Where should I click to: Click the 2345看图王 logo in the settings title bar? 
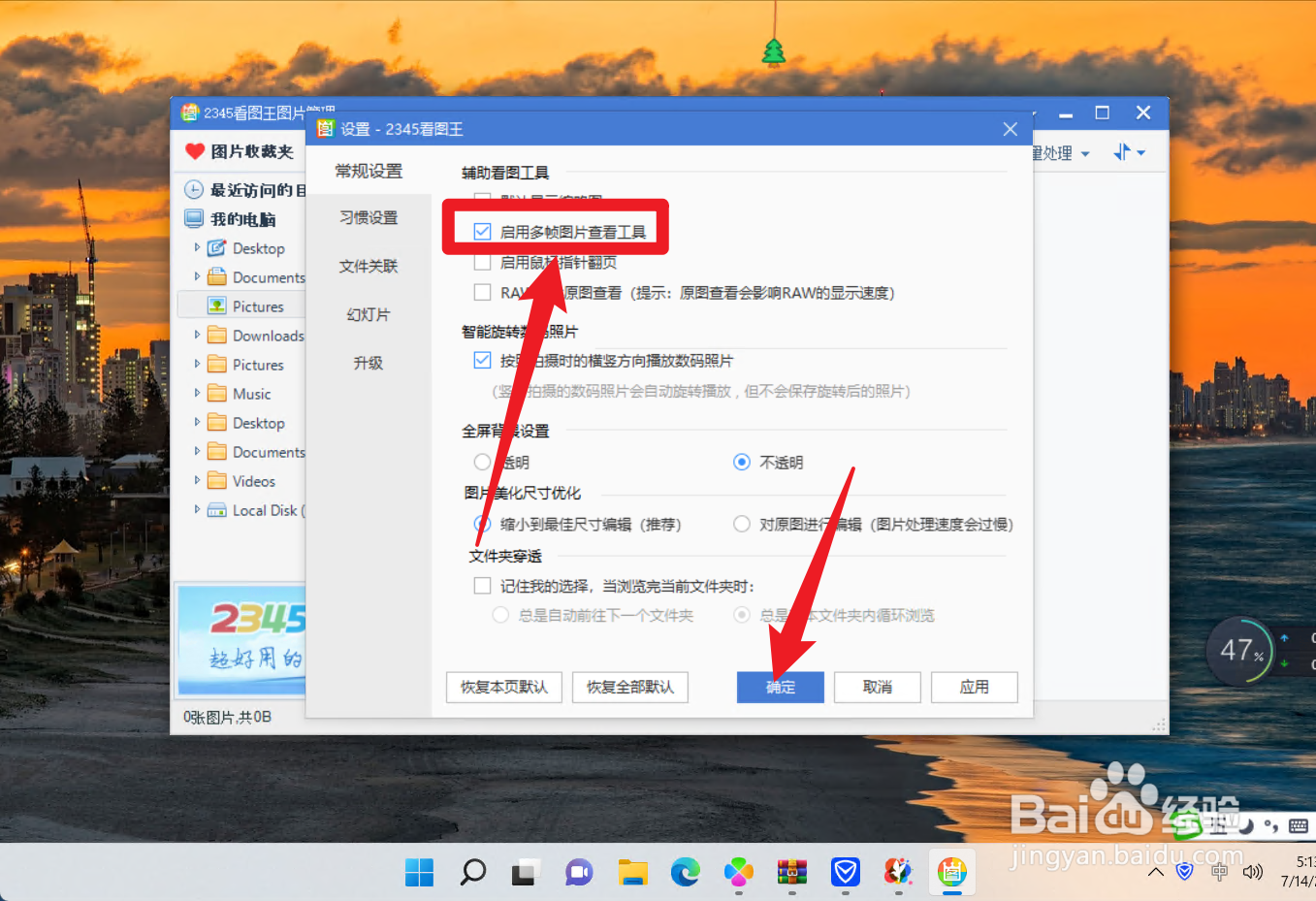pyautogui.click(x=325, y=129)
